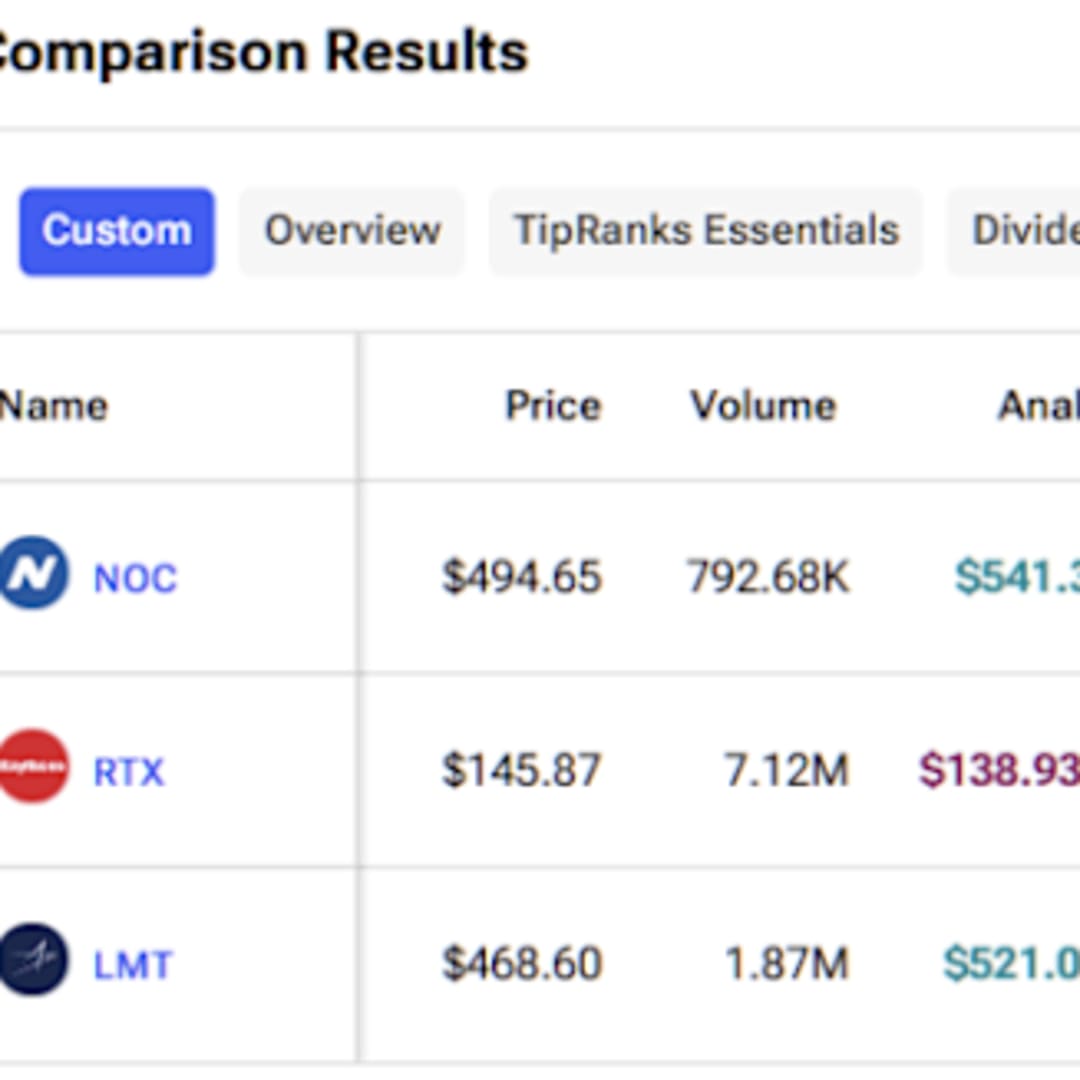
Task: Click the RTX volume value 7.12M
Action: coord(786,770)
